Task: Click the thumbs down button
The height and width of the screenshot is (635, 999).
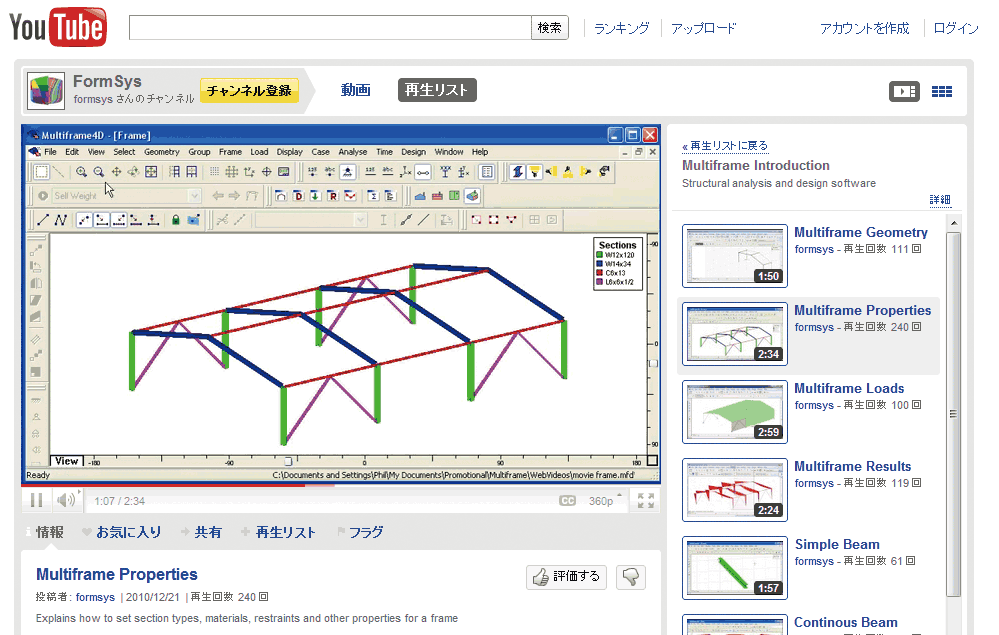Action: click(x=631, y=577)
